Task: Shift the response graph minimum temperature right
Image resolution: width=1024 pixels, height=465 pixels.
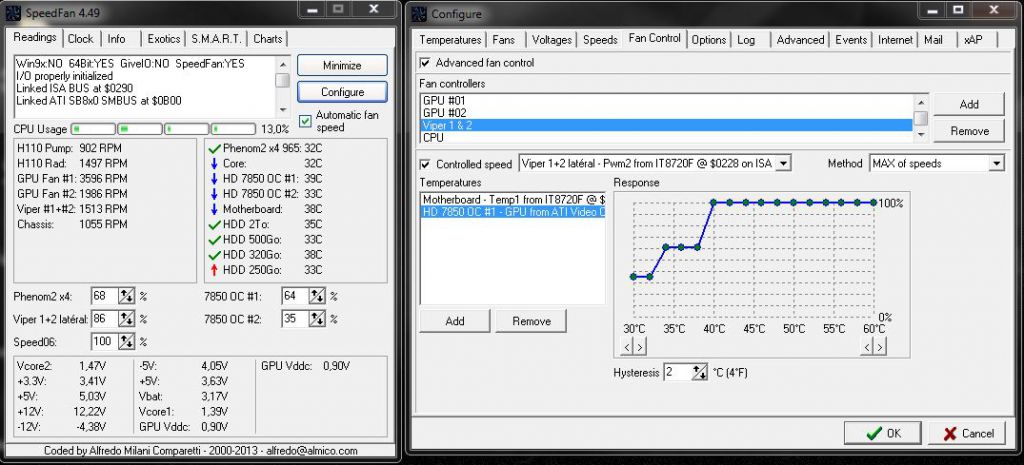Action: pos(639,347)
